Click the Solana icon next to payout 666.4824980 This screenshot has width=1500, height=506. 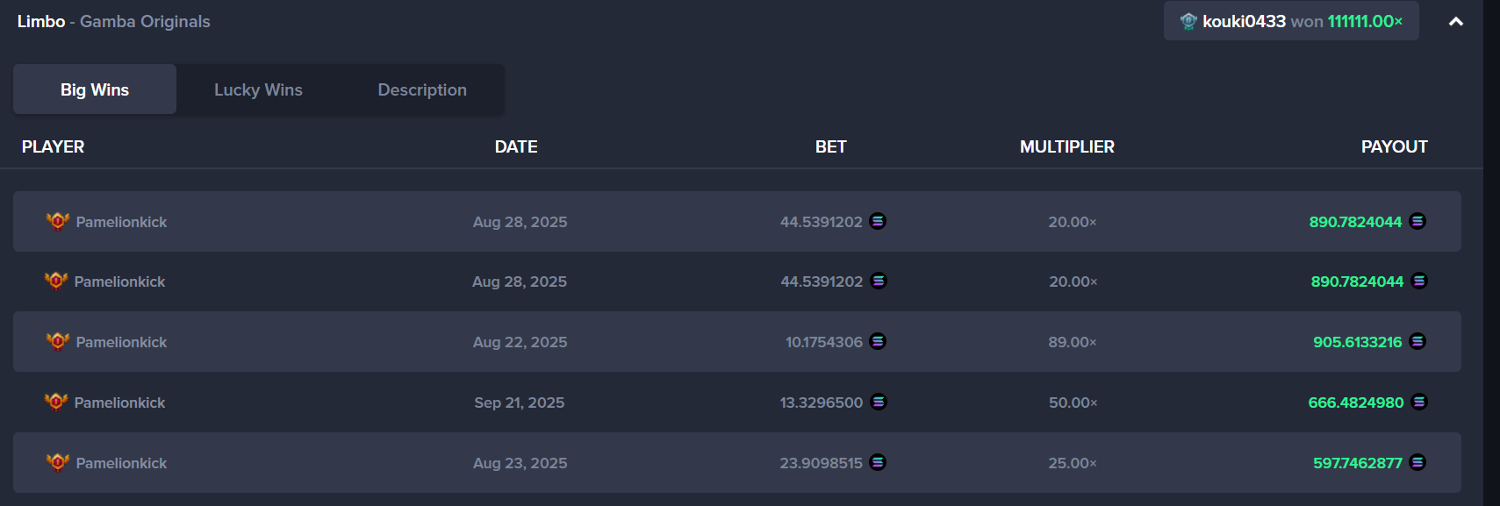point(1419,402)
